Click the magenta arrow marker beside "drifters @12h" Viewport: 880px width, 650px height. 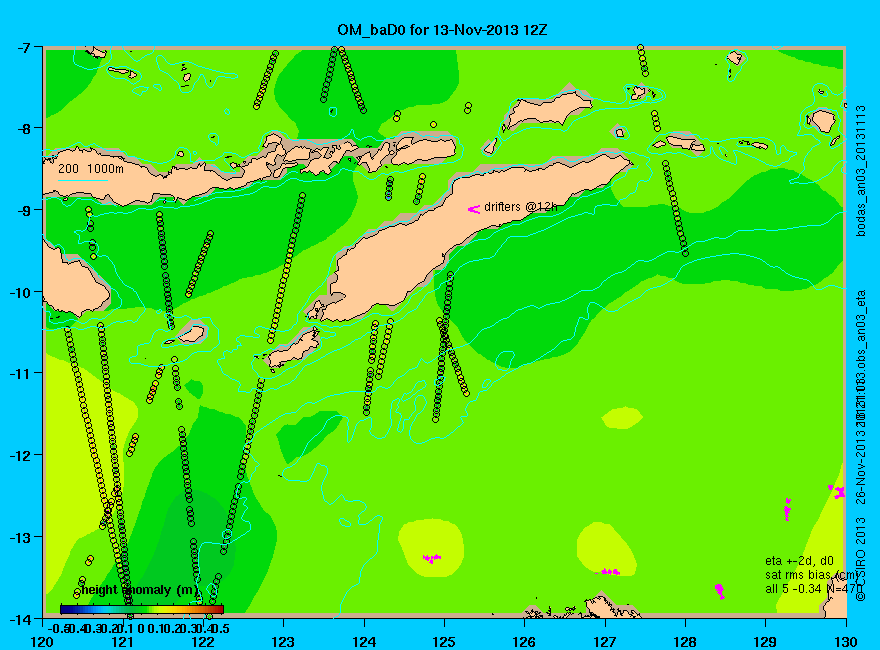474,209
